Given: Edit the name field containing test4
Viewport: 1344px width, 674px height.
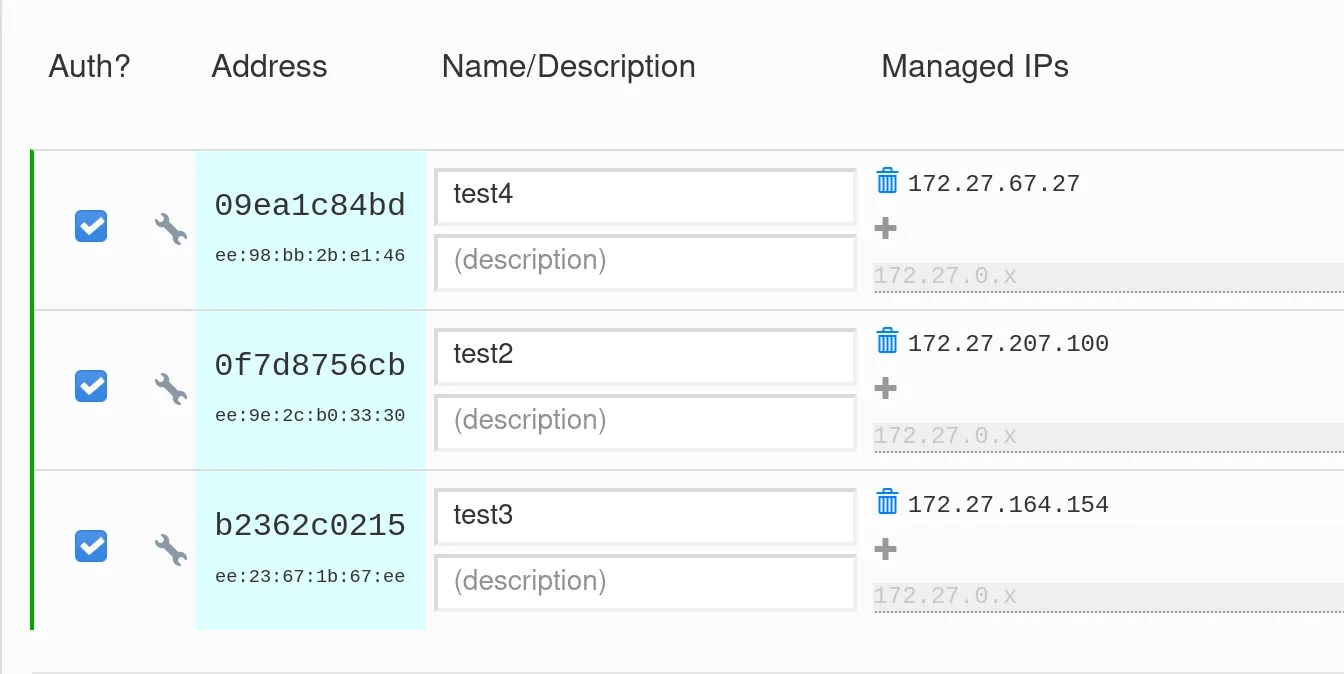Looking at the screenshot, I should coord(645,196).
